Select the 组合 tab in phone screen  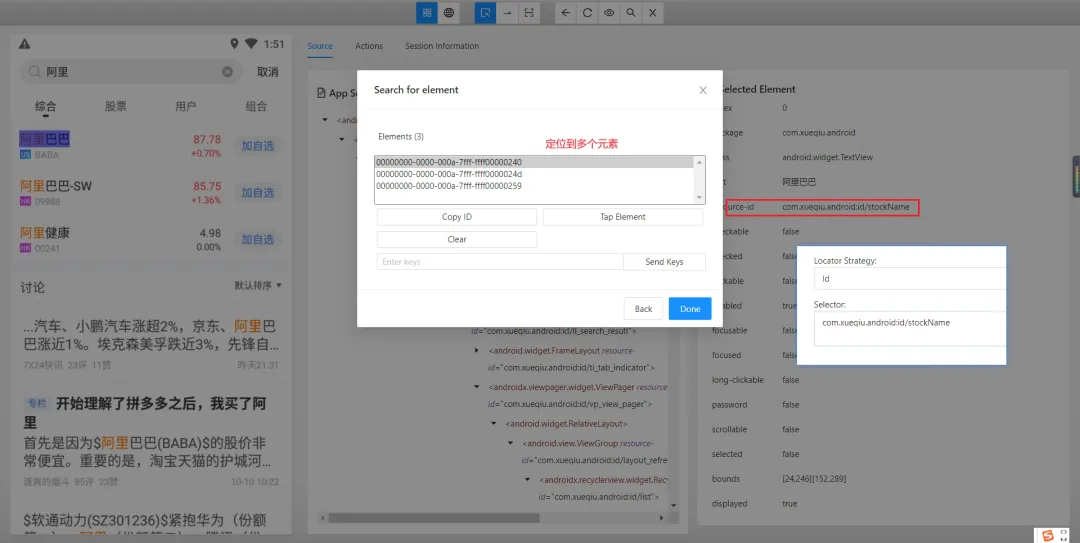coord(256,106)
